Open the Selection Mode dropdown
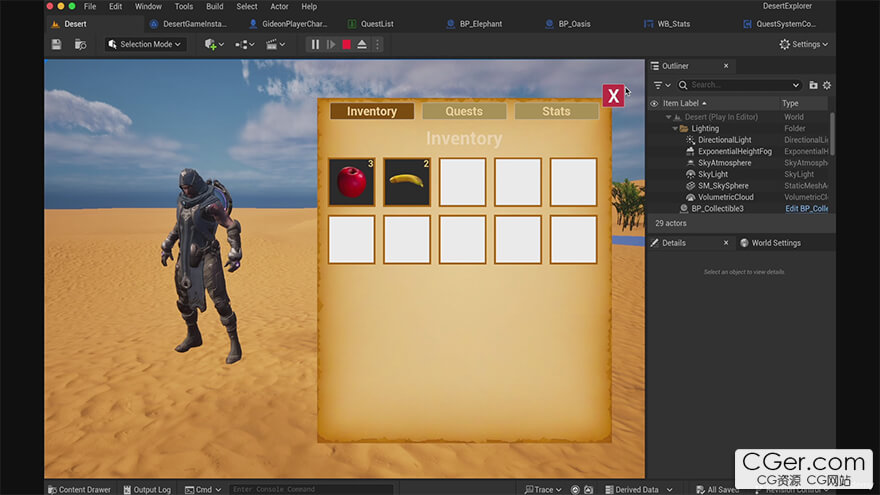Image resolution: width=880 pixels, height=495 pixels. (x=145, y=44)
